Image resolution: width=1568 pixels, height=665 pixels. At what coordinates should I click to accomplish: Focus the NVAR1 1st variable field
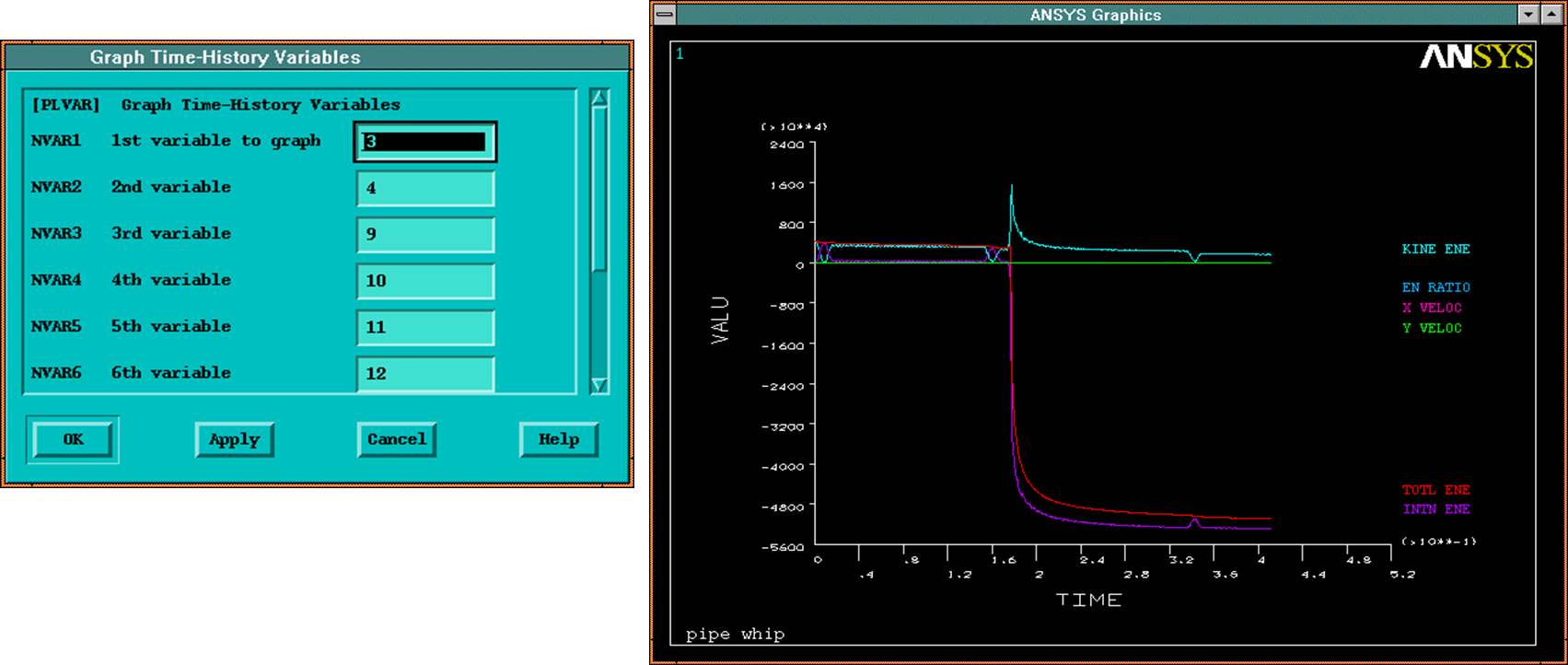[x=425, y=142]
